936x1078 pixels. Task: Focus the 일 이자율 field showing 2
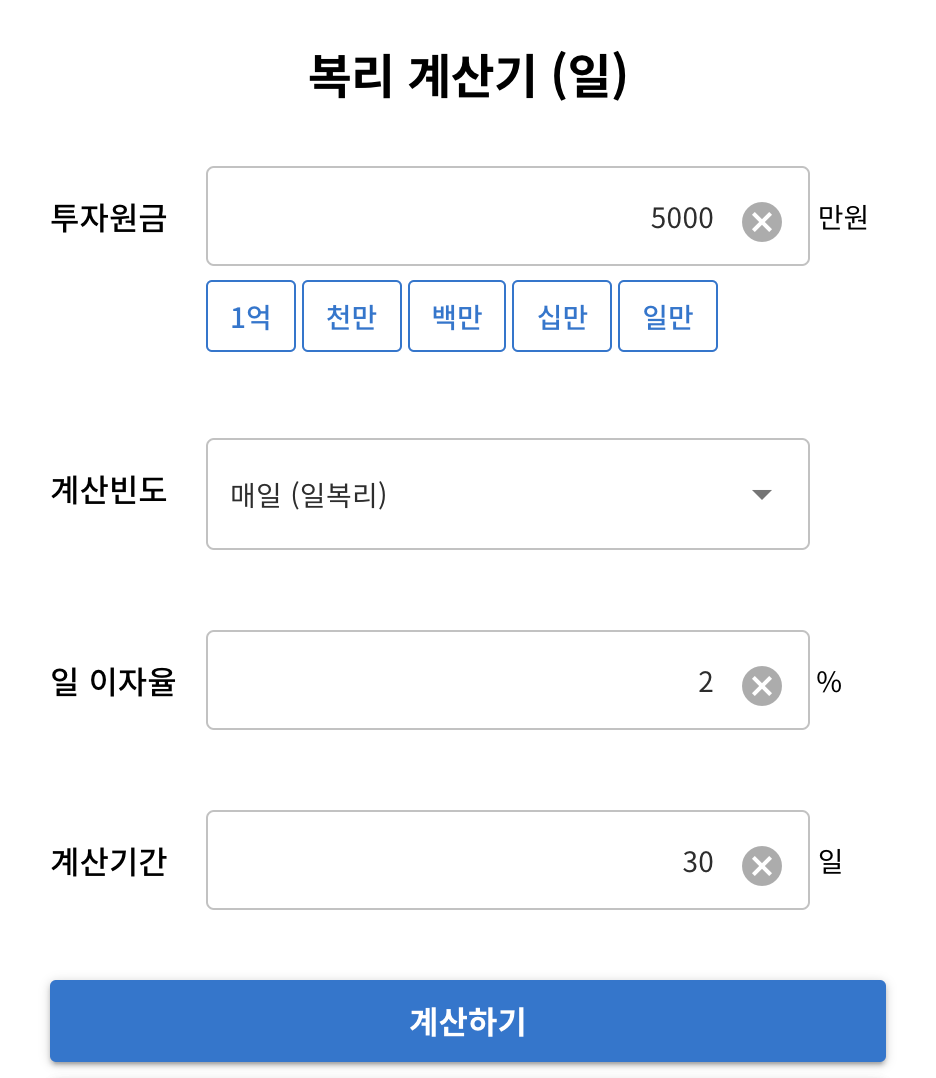[470, 681]
